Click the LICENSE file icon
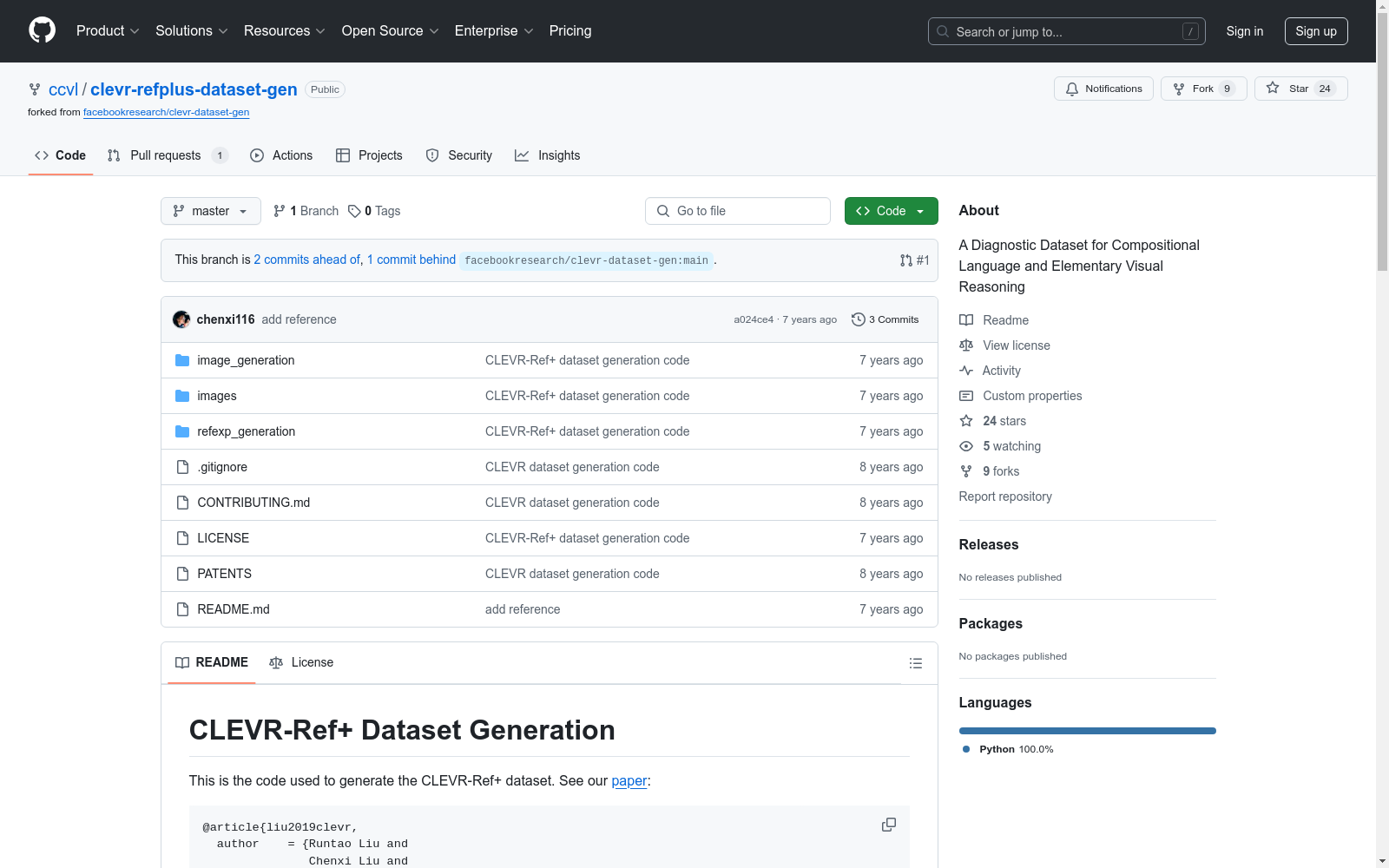The image size is (1389, 868). [182, 538]
